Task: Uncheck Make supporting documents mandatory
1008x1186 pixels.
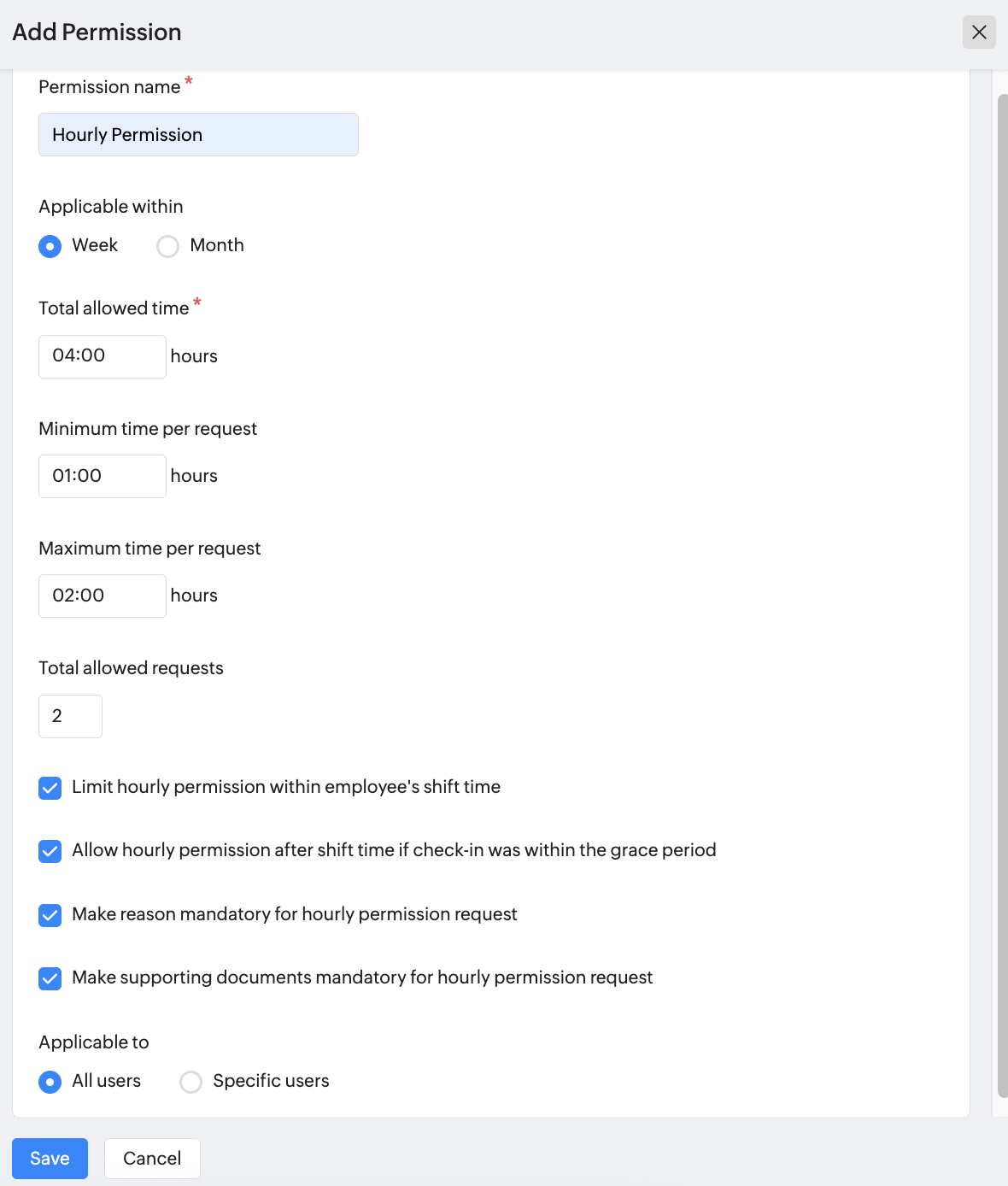Action: pos(50,978)
